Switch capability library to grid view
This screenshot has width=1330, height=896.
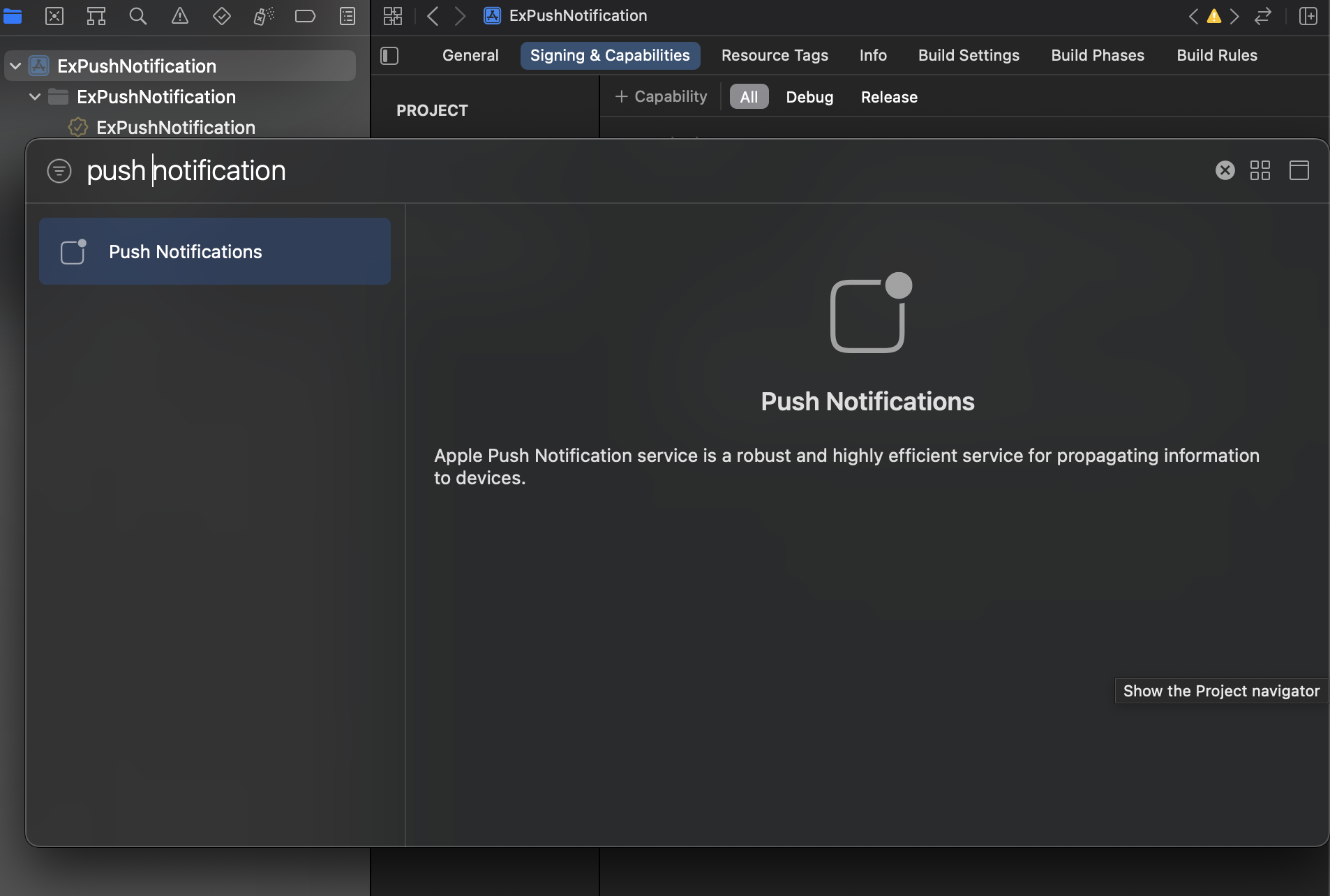pyautogui.click(x=1260, y=170)
